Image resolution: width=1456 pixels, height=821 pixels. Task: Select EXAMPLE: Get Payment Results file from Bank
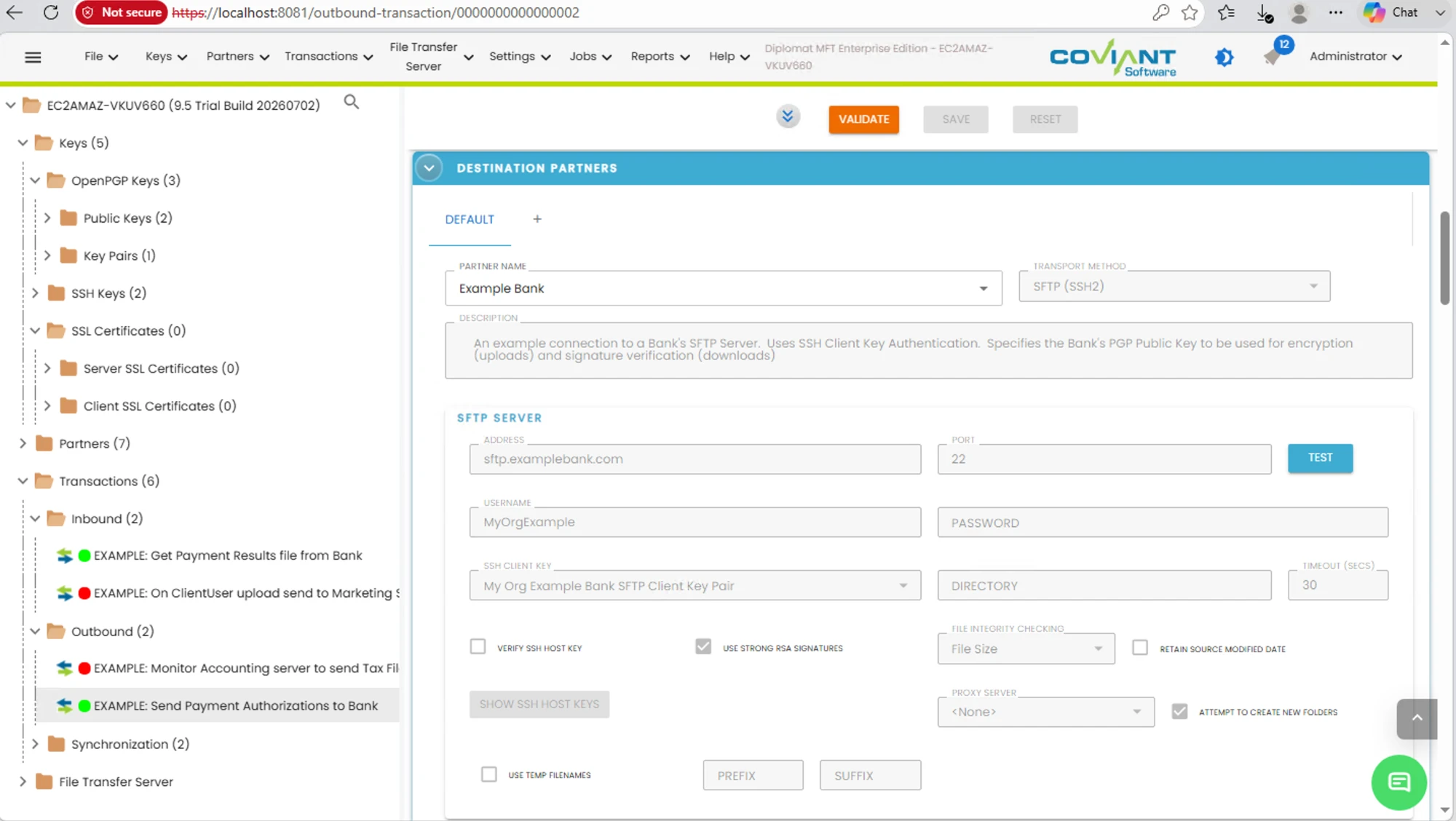228,555
